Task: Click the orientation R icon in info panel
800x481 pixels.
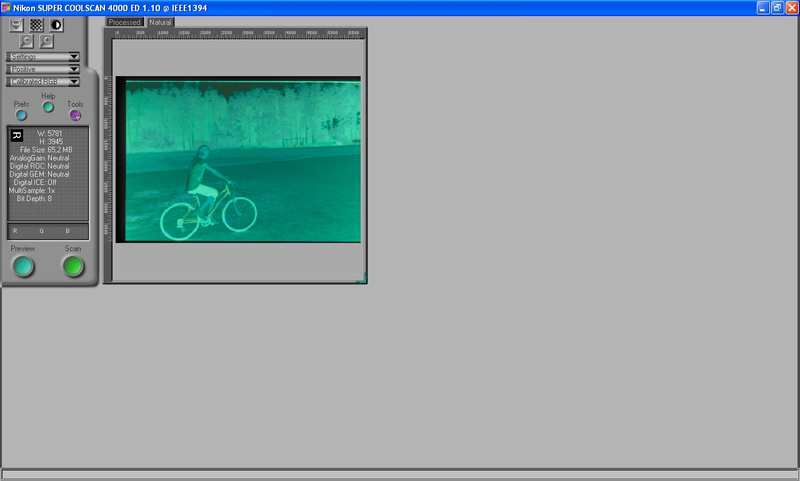Action: [x=17, y=135]
